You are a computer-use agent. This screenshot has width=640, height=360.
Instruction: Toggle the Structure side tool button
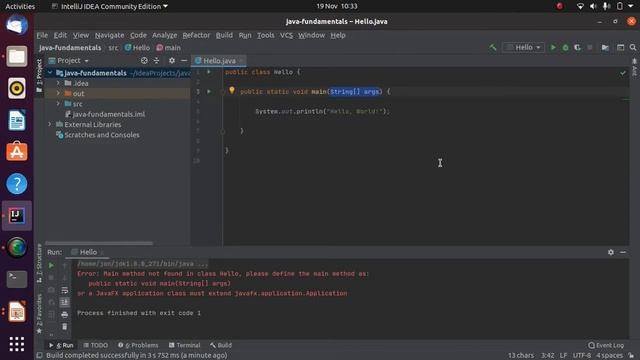(39, 264)
